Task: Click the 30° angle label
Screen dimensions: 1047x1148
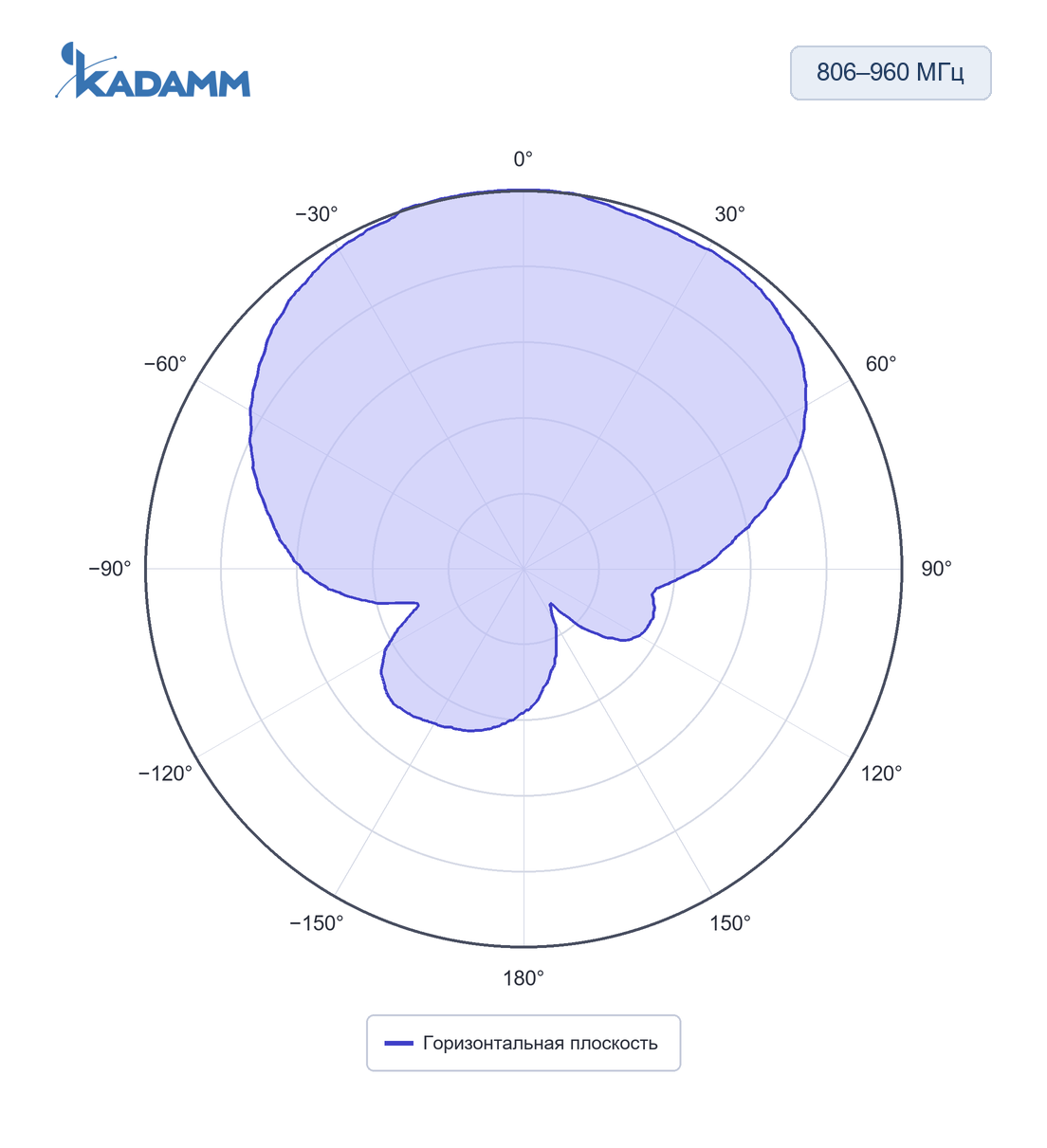Action: click(730, 214)
